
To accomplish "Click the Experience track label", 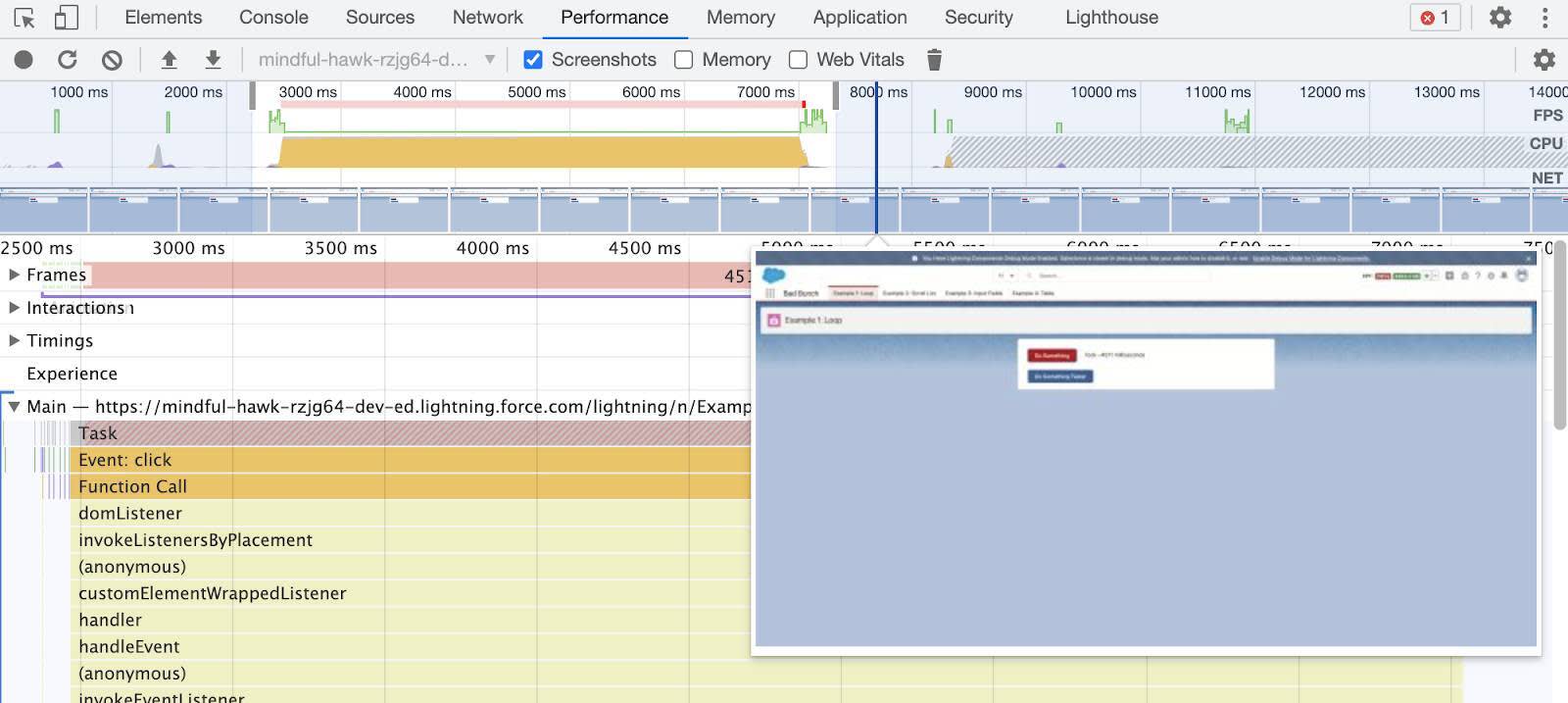I will [72, 374].
